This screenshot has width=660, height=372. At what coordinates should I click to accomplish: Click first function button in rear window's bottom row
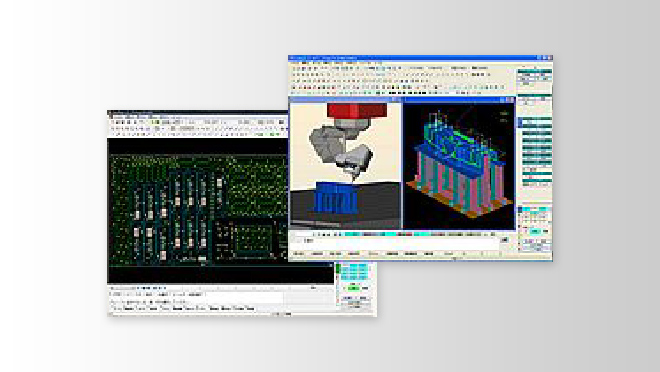coord(118,308)
